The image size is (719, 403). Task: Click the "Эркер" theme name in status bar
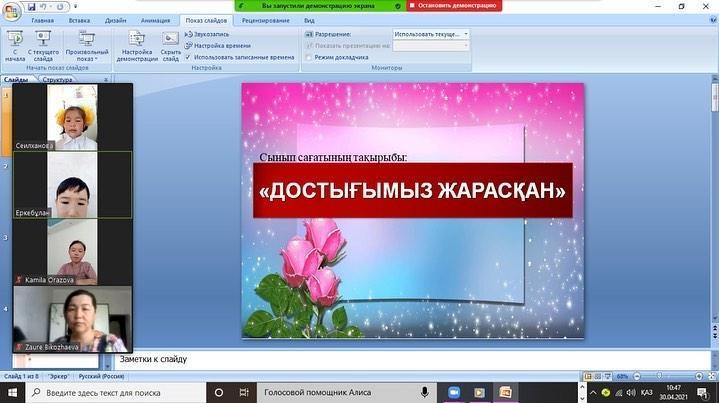pyautogui.click(x=59, y=376)
